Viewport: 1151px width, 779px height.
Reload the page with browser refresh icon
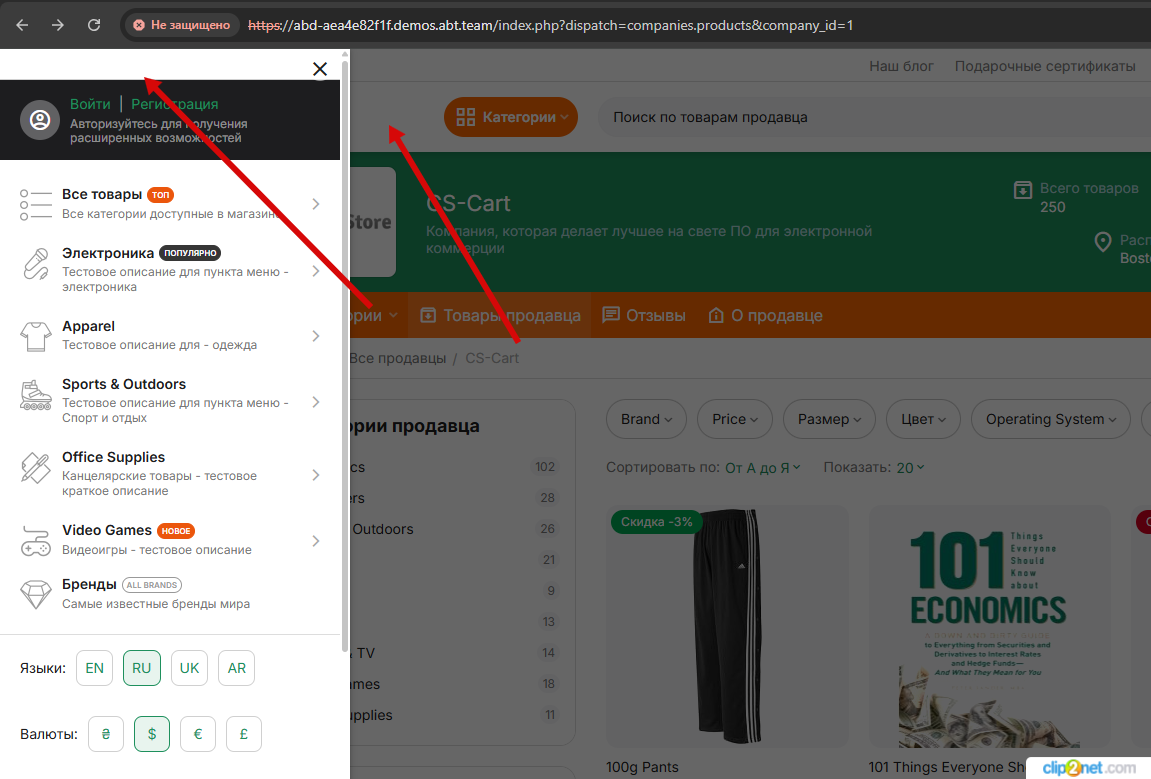pos(94,25)
